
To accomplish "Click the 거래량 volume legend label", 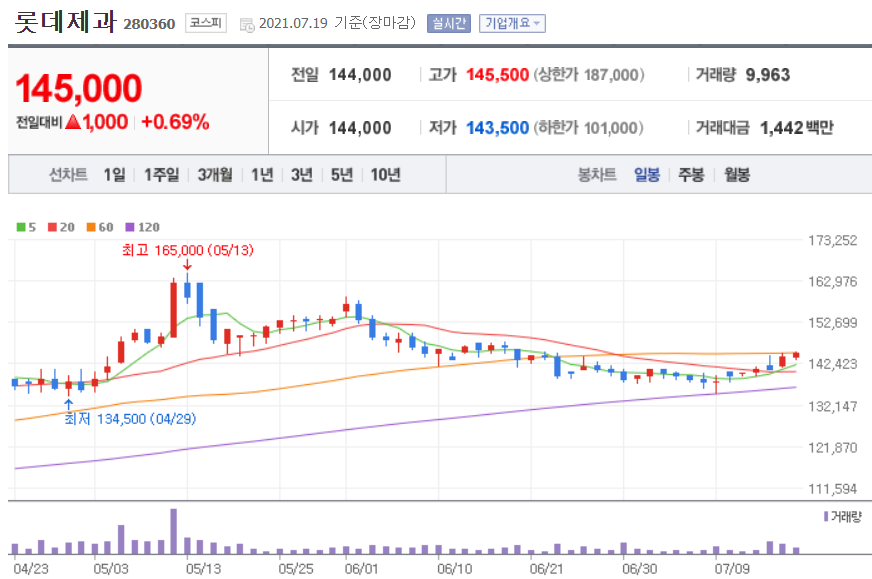I will coord(843,517).
